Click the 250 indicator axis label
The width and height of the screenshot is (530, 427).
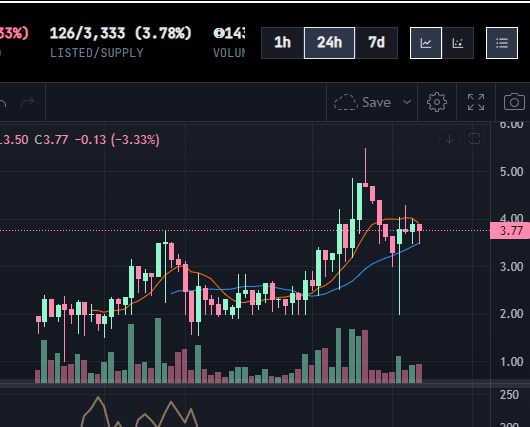pos(509,395)
